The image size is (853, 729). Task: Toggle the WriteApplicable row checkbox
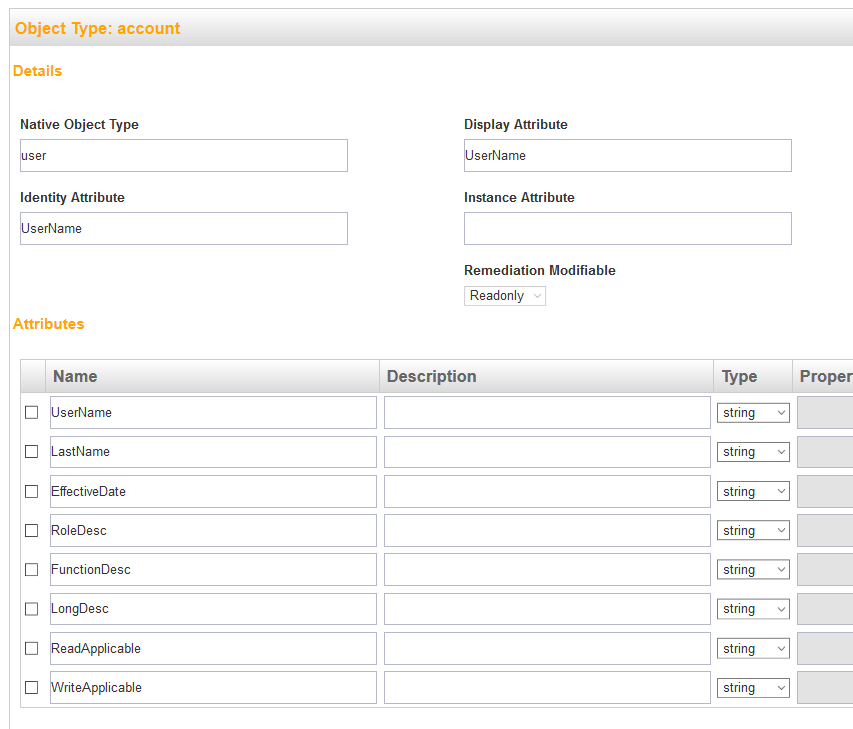(32, 687)
